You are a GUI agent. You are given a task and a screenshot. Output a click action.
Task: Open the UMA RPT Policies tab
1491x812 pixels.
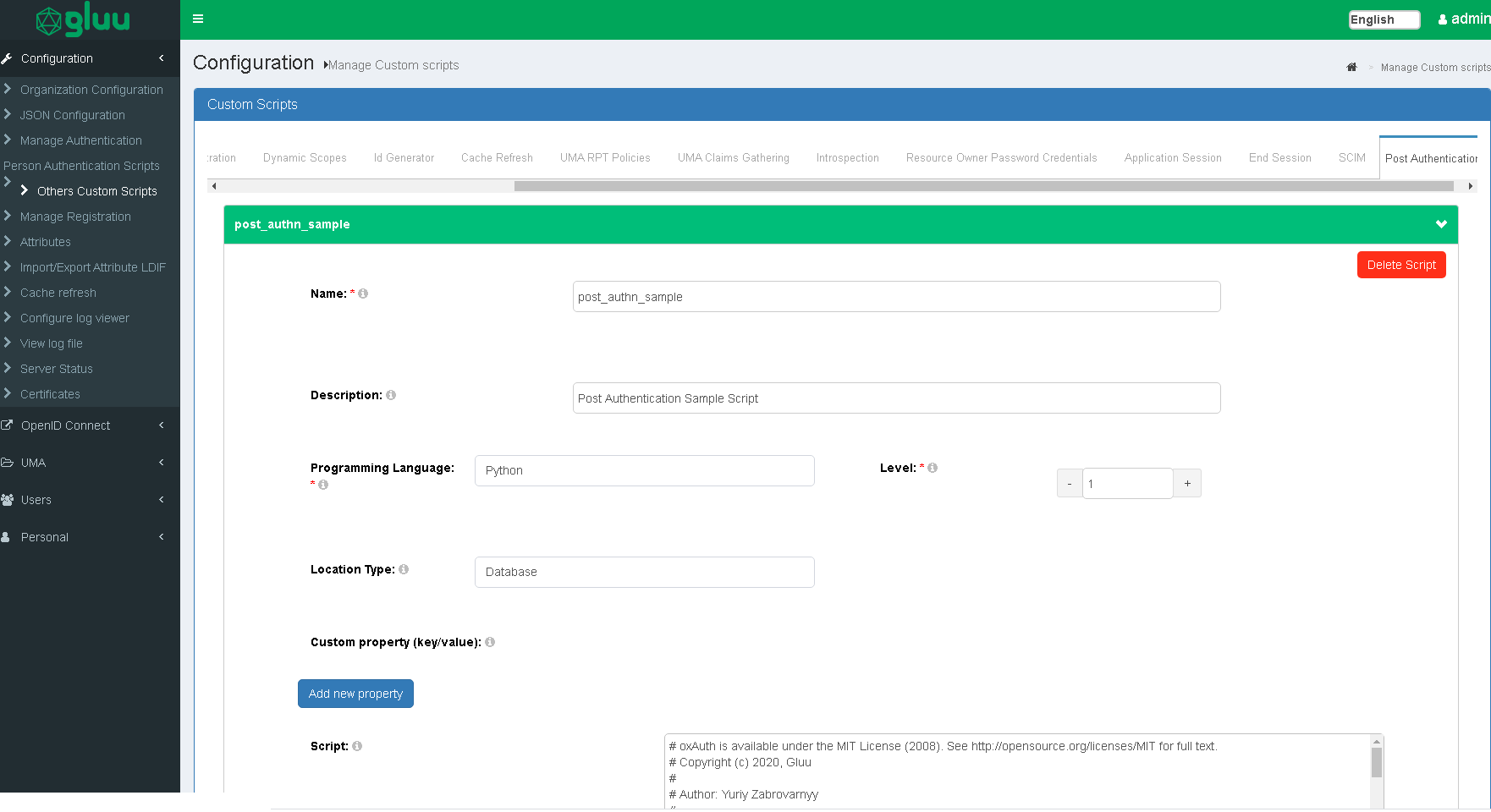(x=605, y=158)
